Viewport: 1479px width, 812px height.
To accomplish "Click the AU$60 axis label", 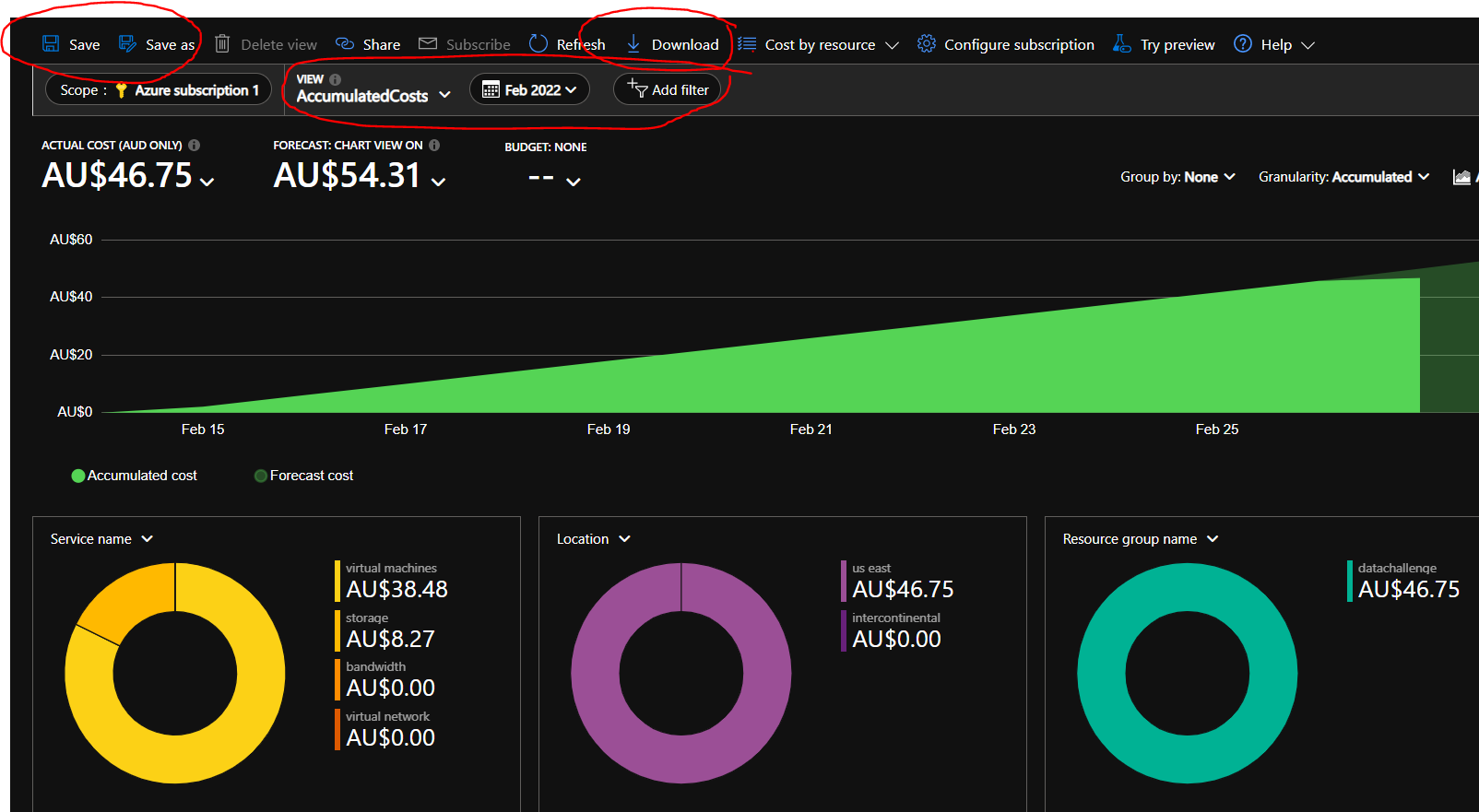I will pos(71,240).
